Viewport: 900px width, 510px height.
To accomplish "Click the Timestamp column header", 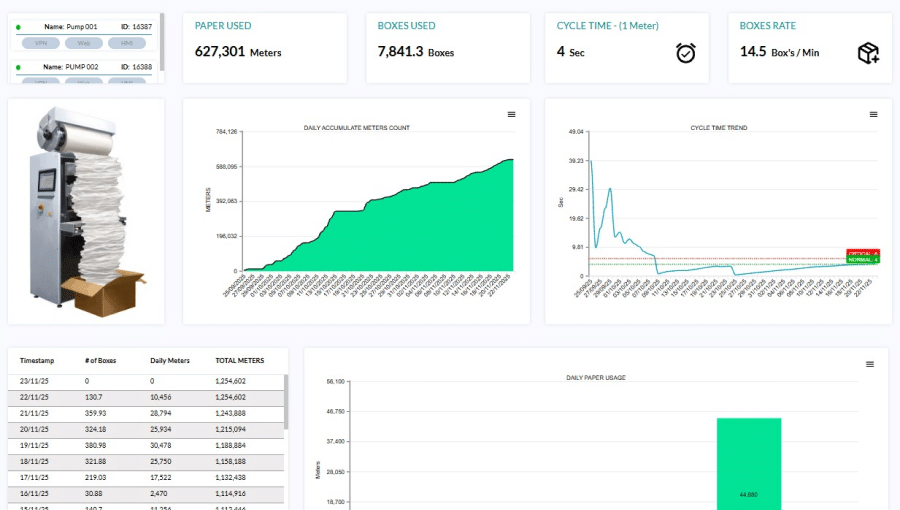I will [x=37, y=360].
